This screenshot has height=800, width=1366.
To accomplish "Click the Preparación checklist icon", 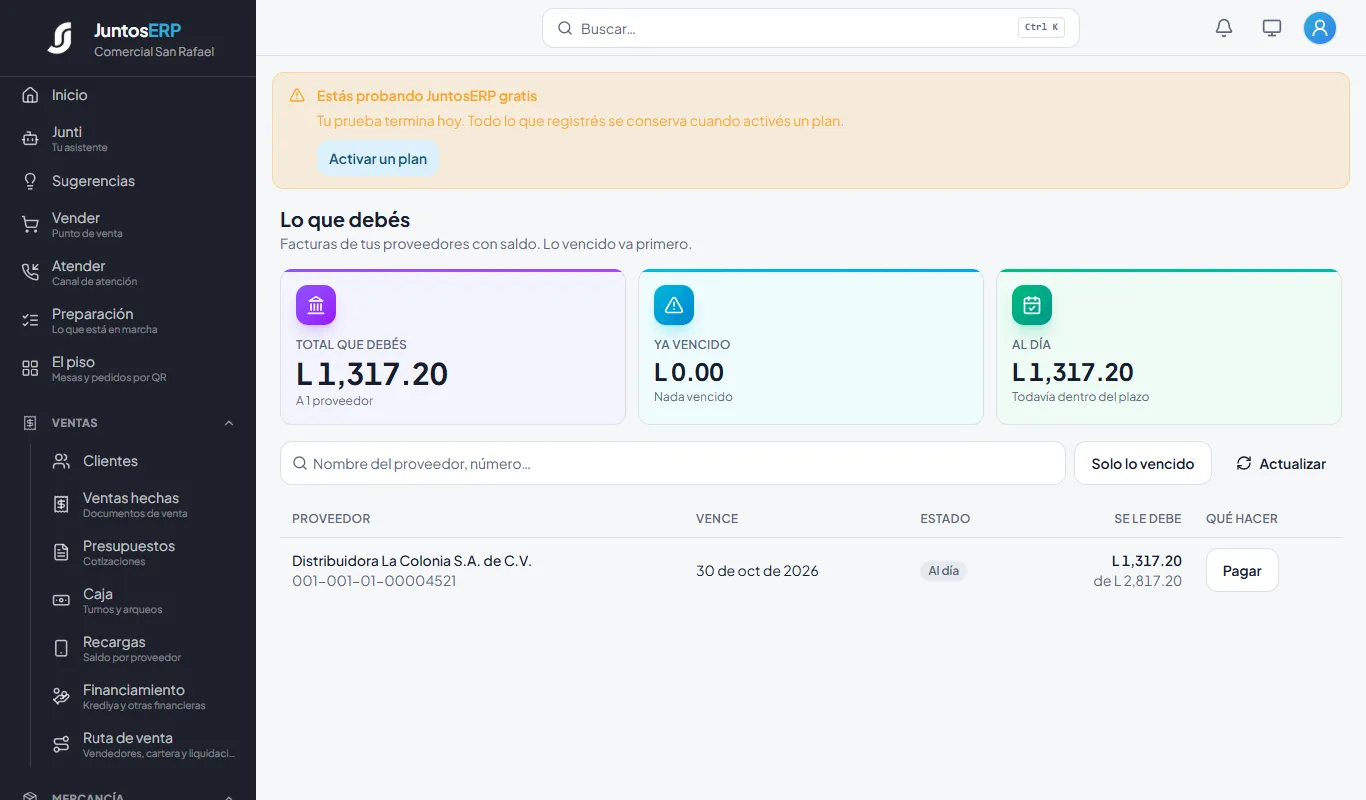I will (30, 321).
